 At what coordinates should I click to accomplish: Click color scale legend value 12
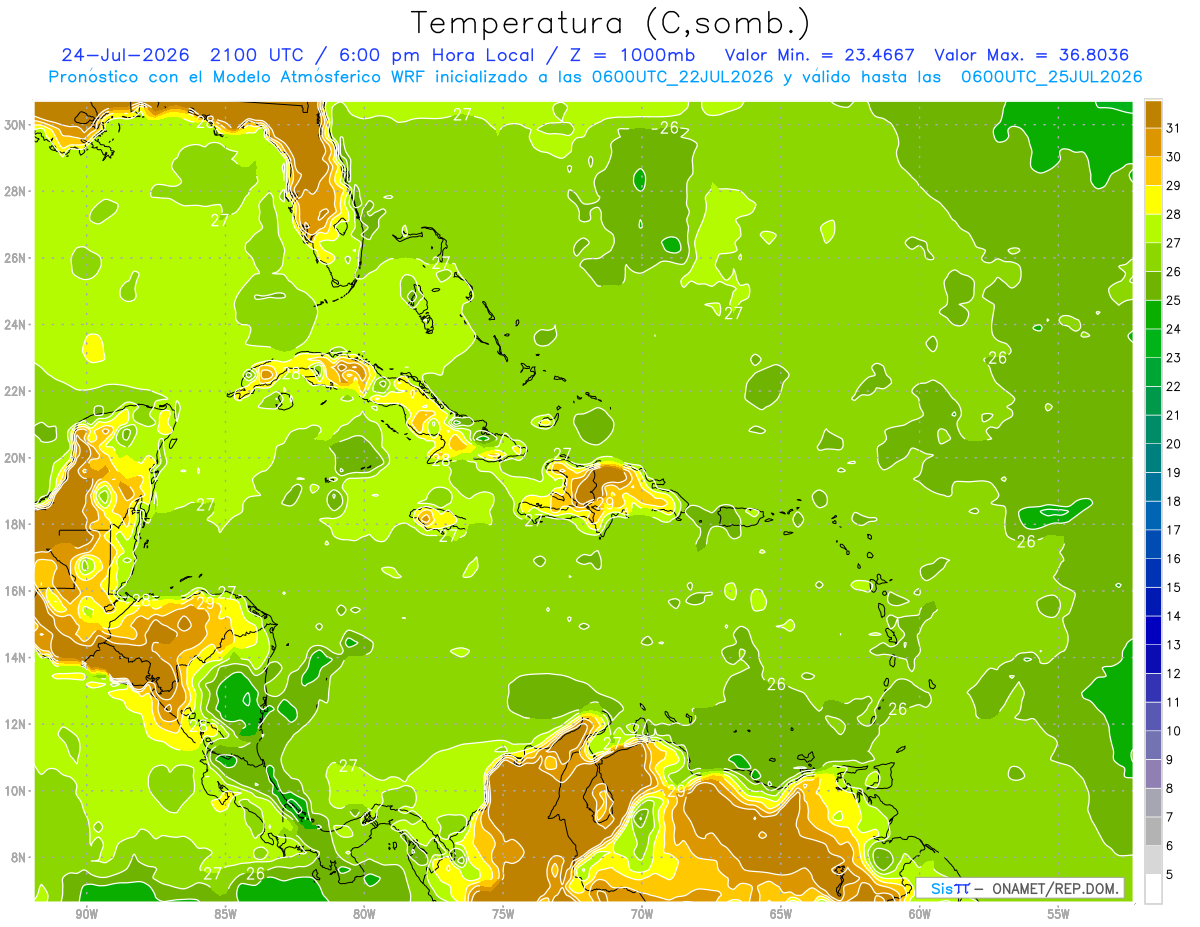click(1174, 674)
